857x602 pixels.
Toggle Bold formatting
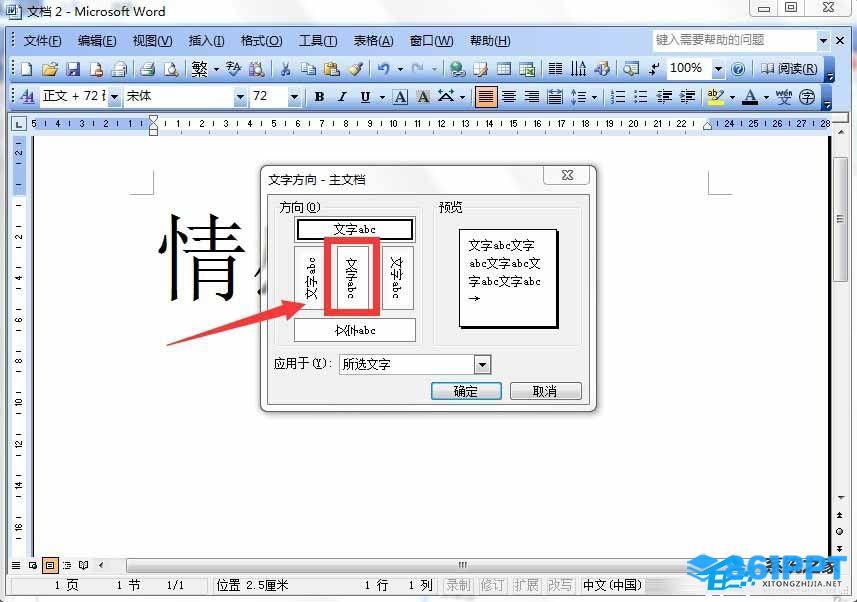pos(319,97)
